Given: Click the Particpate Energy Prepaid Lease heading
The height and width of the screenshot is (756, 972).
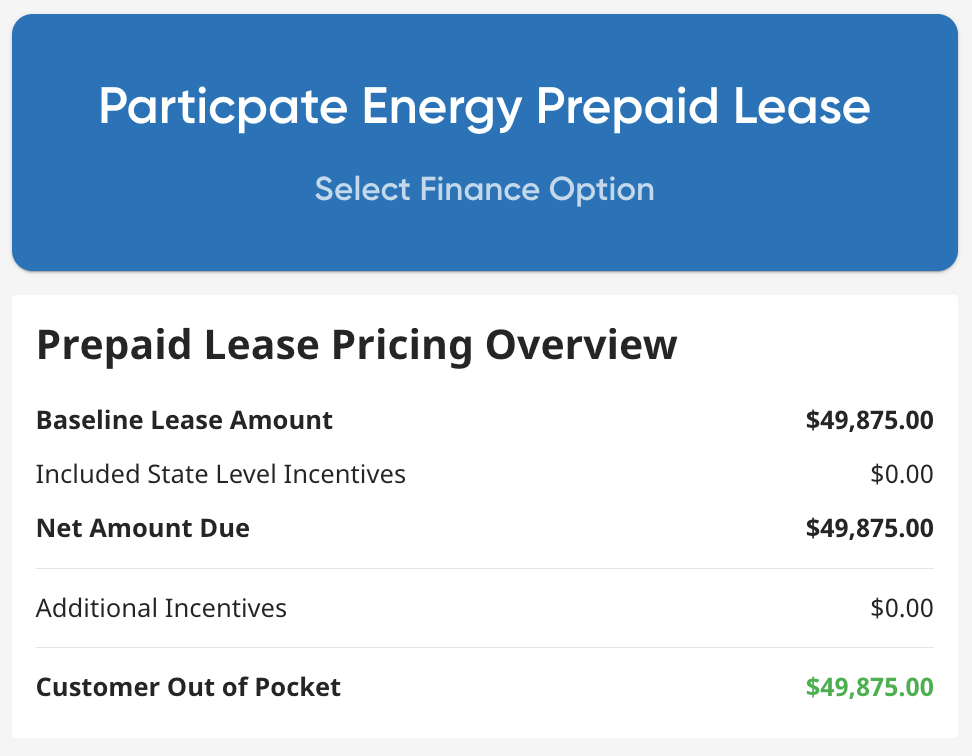Looking at the screenshot, I should 484,106.
